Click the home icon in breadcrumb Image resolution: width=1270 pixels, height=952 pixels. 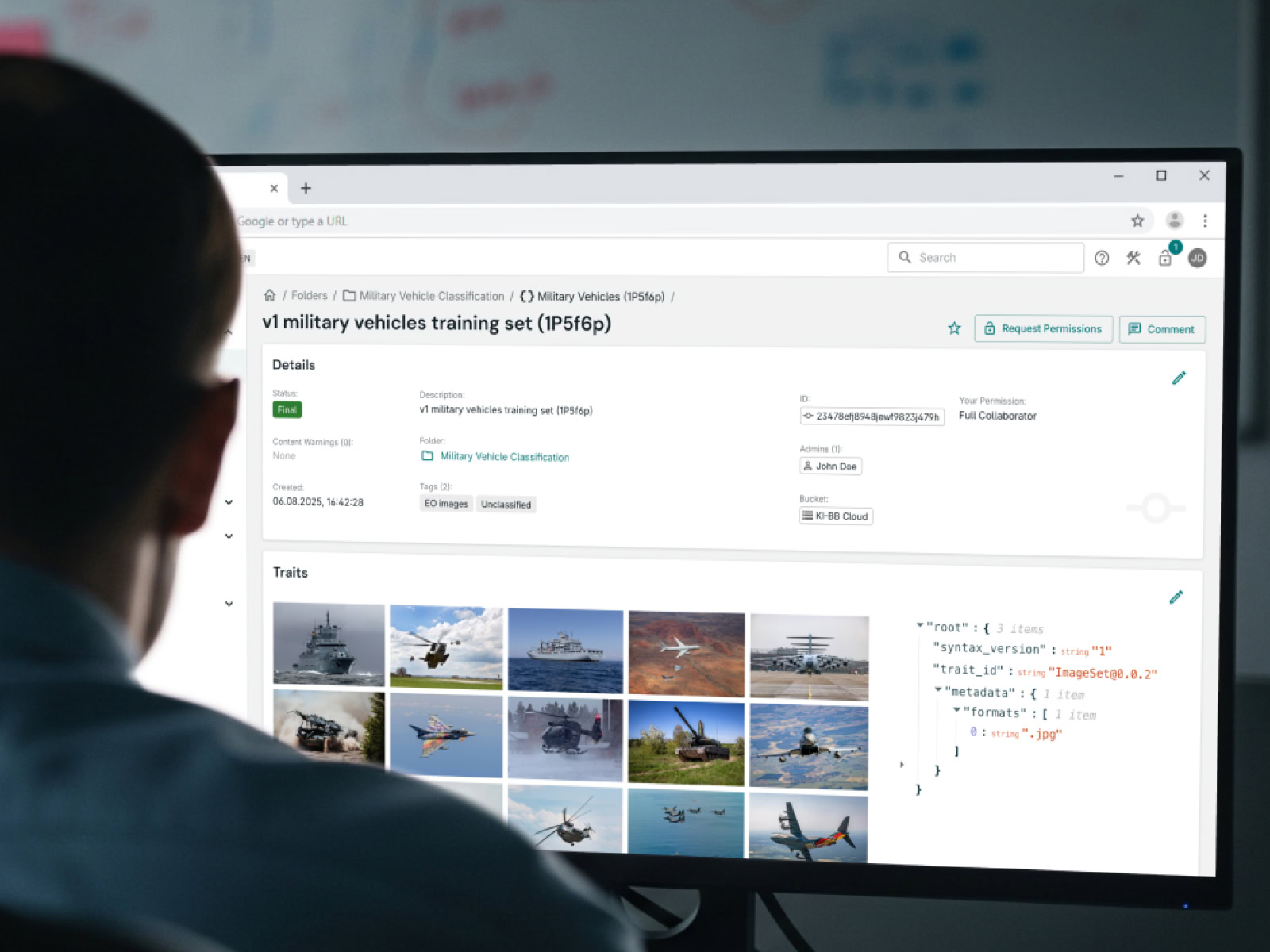coord(270,295)
